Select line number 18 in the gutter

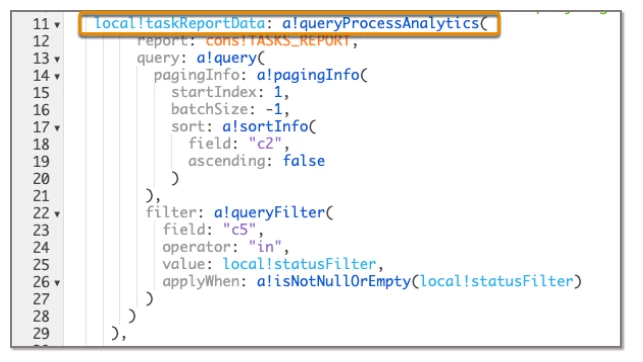(x=41, y=145)
